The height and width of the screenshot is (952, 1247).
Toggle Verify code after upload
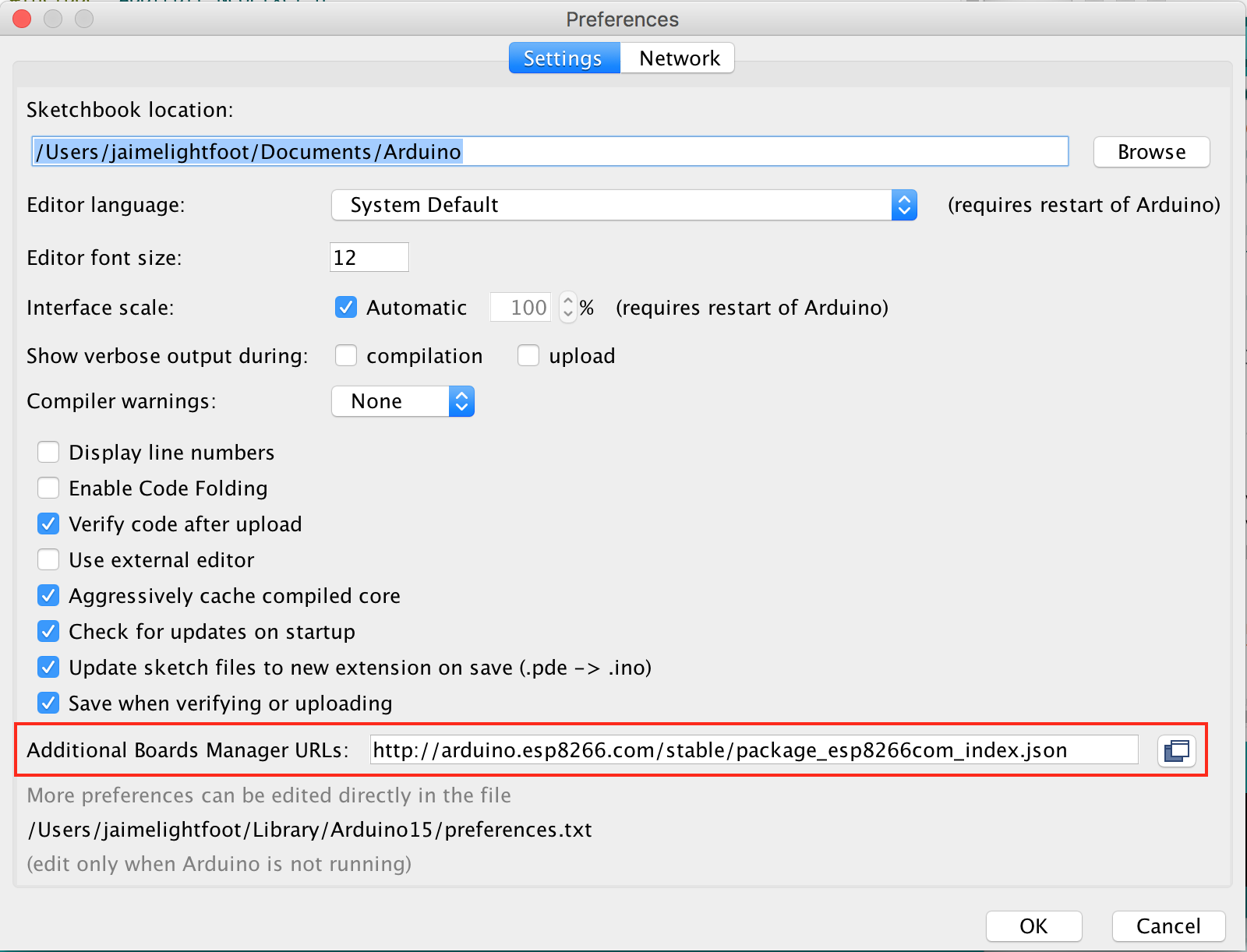point(48,524)
